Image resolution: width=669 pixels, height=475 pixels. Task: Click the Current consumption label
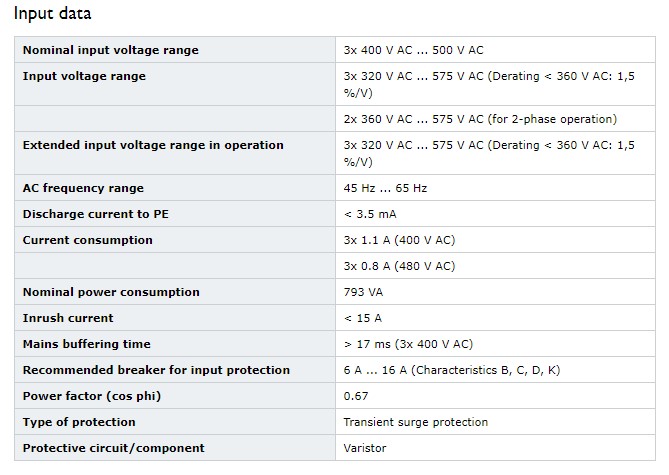(87, 240)
